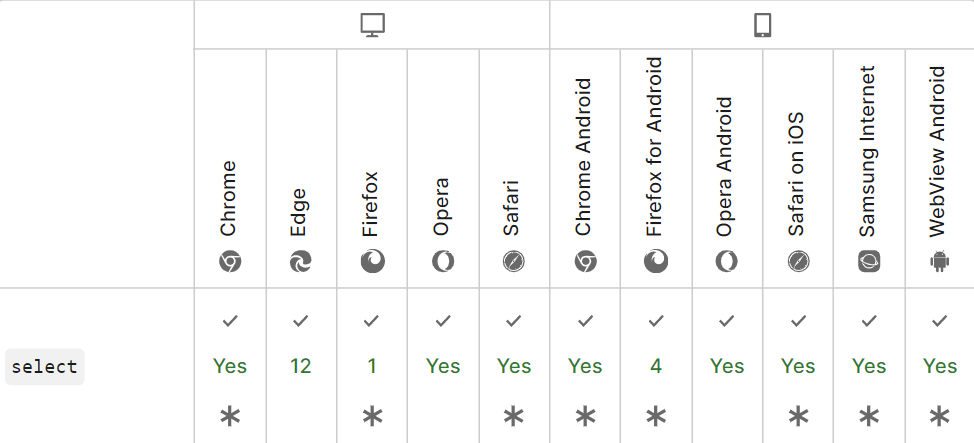The image size is (974, 443).
Task: Open Edge version 12 support cell
Action: tap(301, 366)
